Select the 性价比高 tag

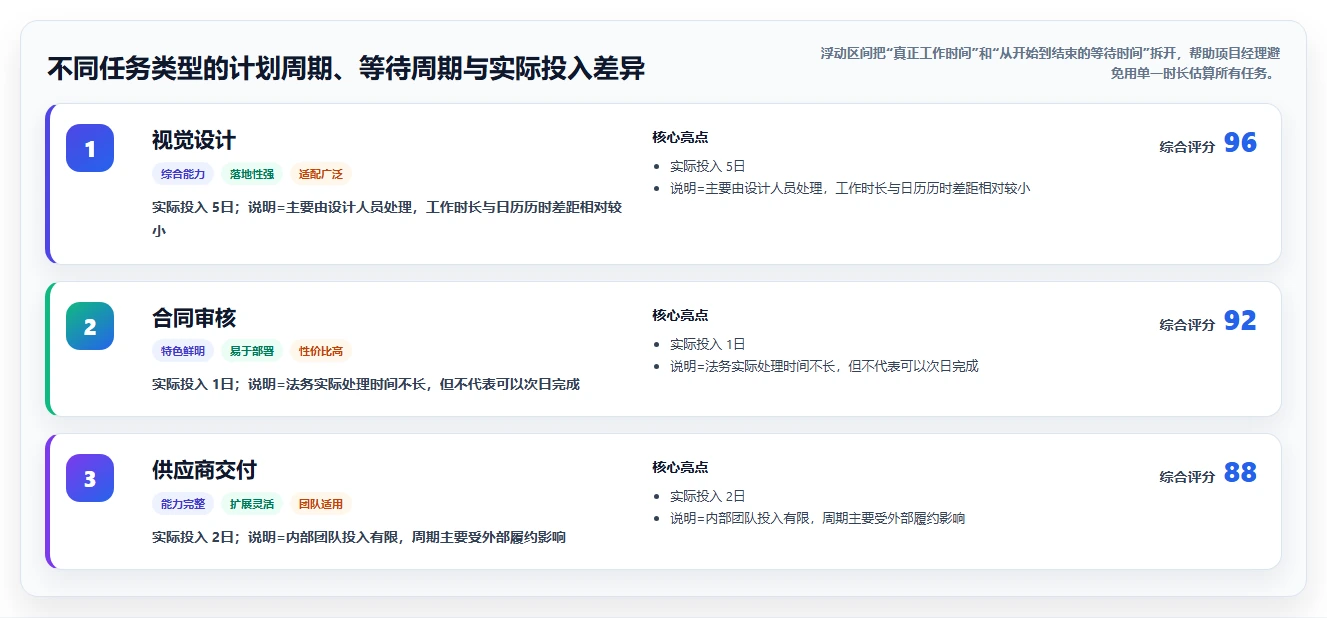(x=321, y=351)
